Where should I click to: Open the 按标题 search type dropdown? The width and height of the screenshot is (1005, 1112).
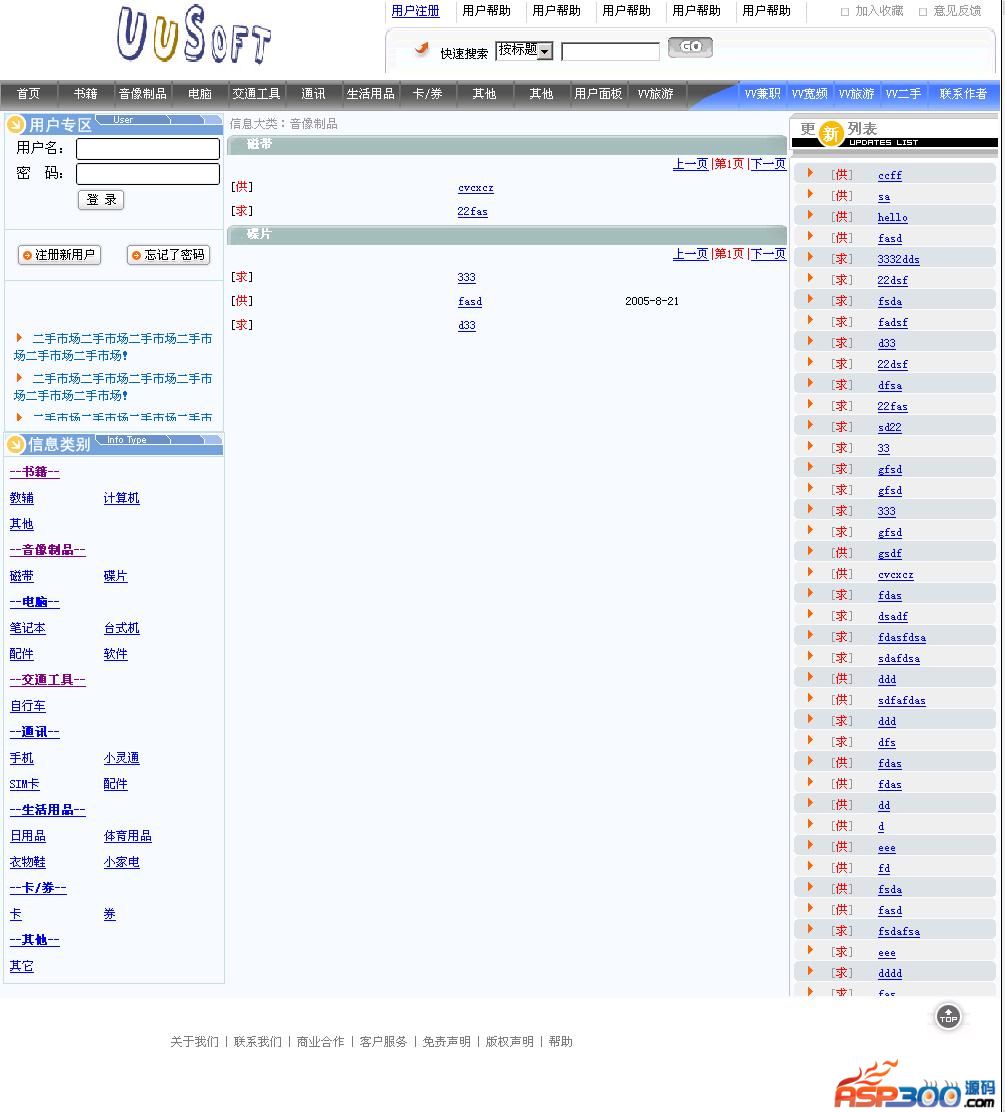pos(525,50)
